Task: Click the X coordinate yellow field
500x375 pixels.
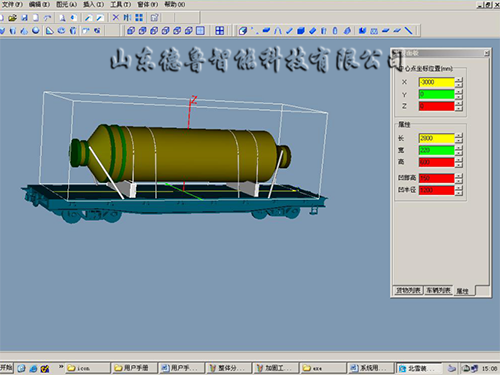Action: (436, 82)
